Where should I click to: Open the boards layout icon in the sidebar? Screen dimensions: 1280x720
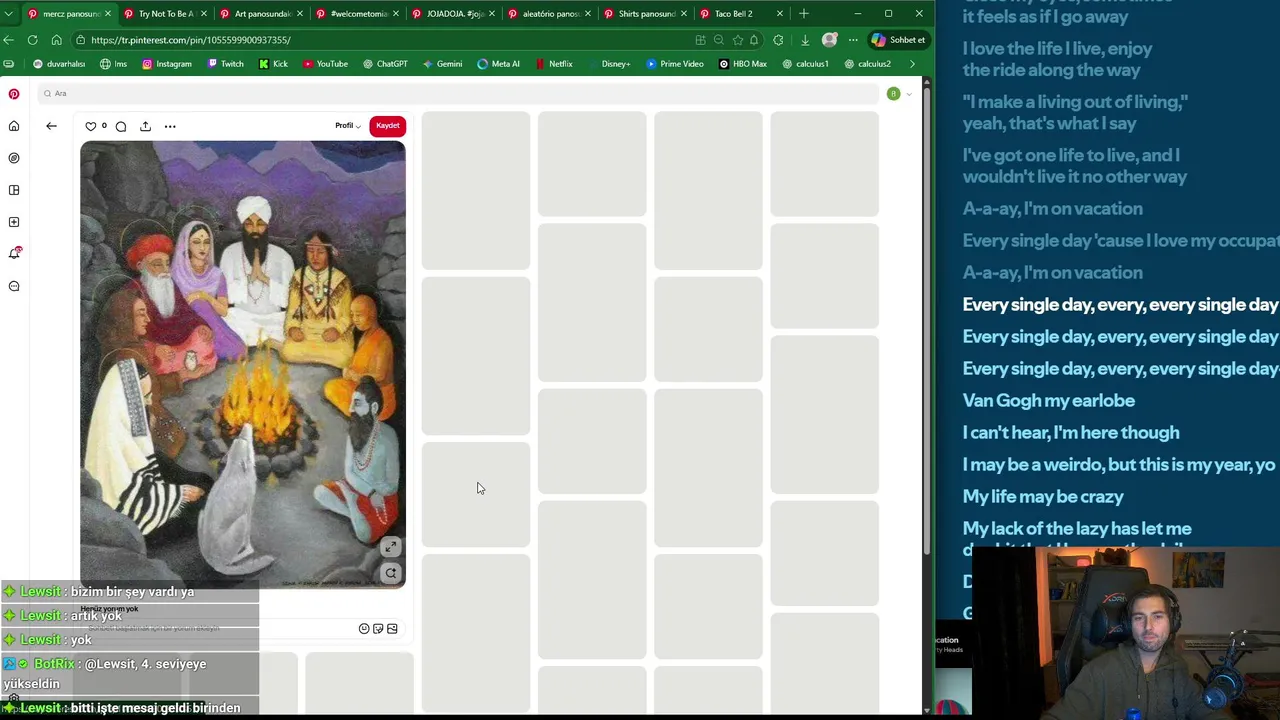coord(14,190)
